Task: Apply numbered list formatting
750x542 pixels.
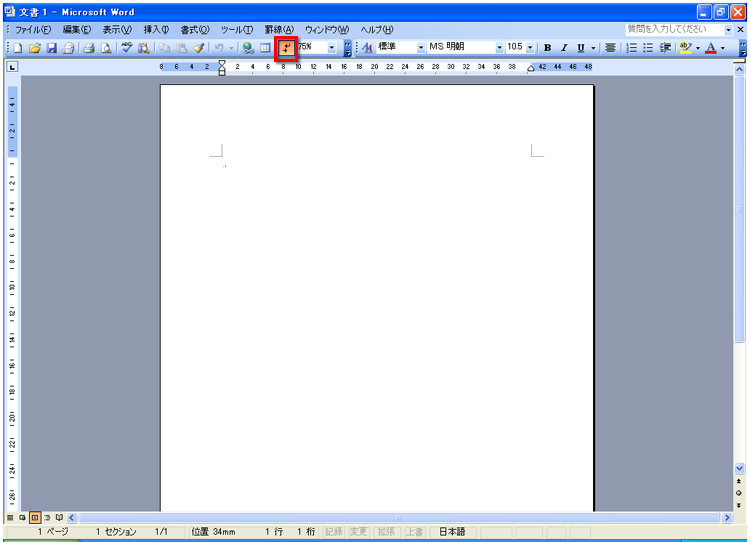Action: click(x=631, y=47)
